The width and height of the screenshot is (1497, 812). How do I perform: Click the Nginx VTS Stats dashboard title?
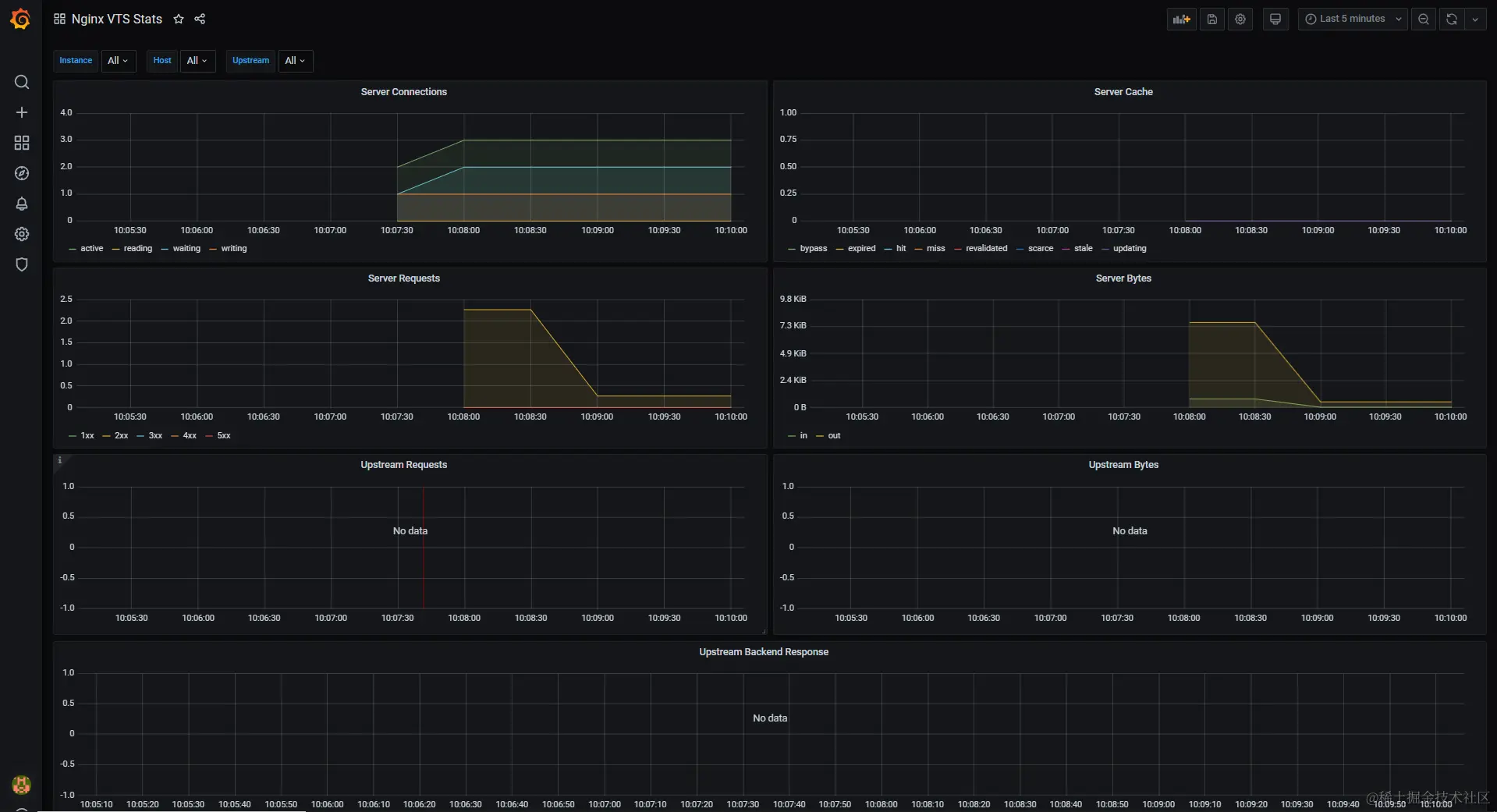[117, 19]
